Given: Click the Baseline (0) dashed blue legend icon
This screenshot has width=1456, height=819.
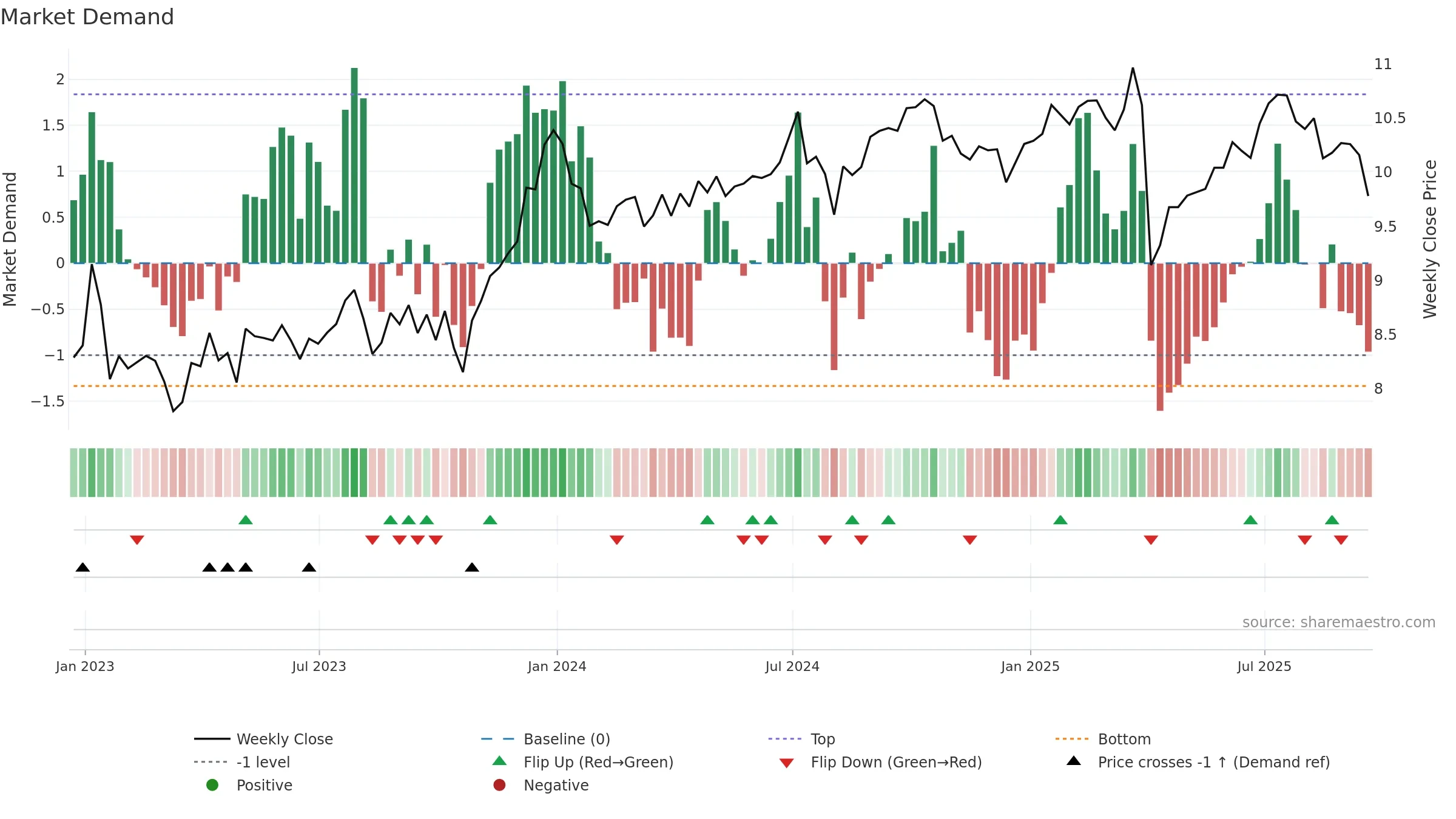Looking at the screenshot, I should click(x=497, y=739).
